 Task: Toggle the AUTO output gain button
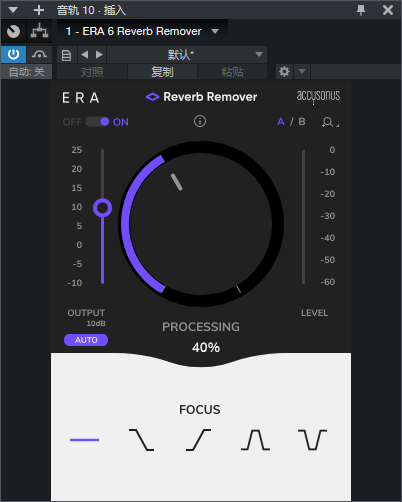[86, 340]
